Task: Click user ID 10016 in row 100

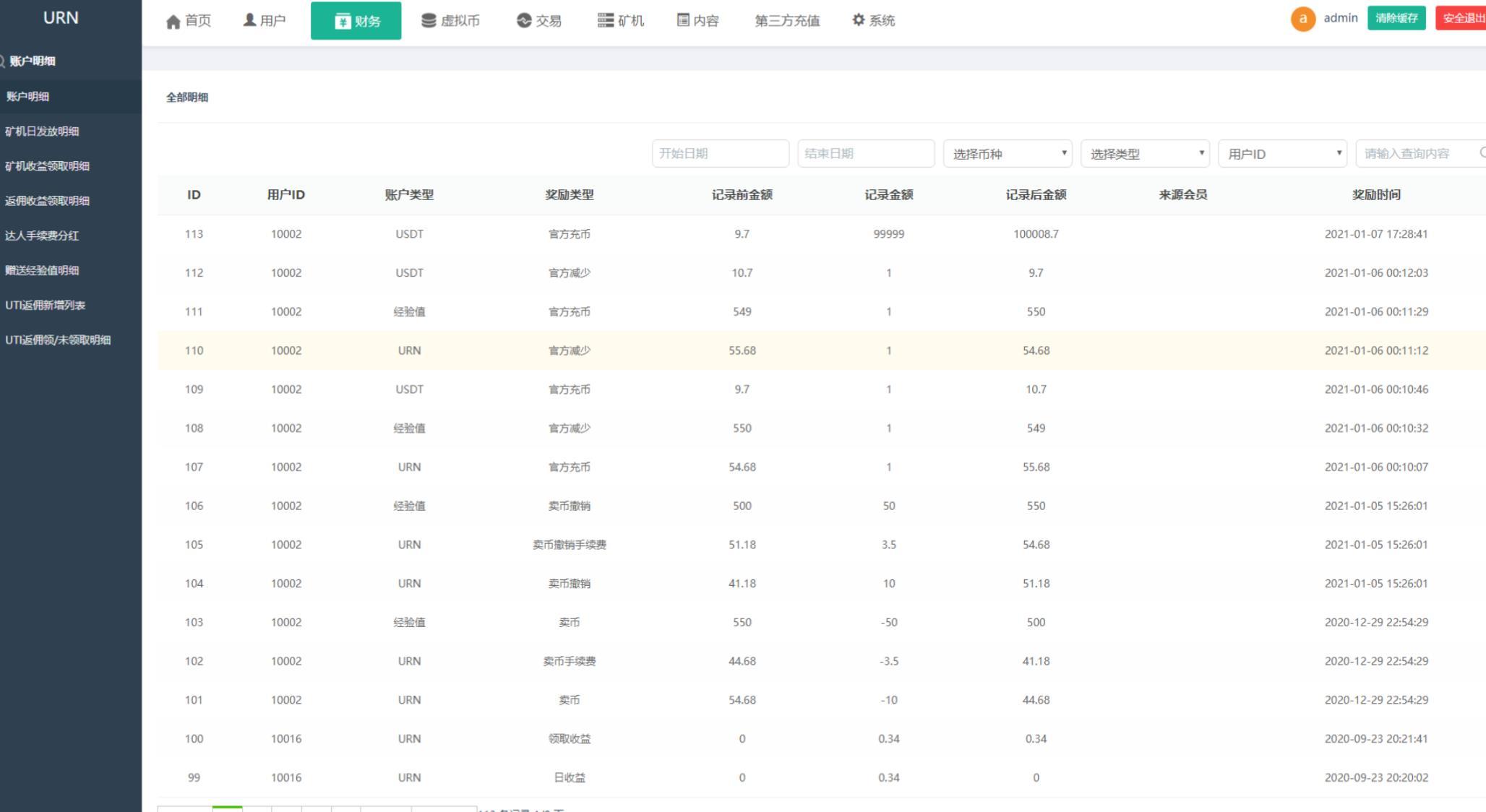Action: (x=286, y=738)
